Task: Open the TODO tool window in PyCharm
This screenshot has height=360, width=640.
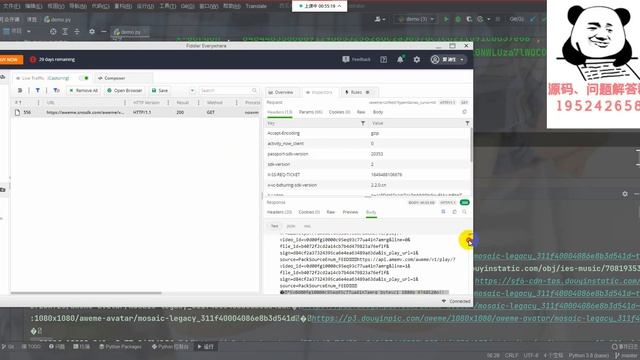Action: click(x=31, y=347)
